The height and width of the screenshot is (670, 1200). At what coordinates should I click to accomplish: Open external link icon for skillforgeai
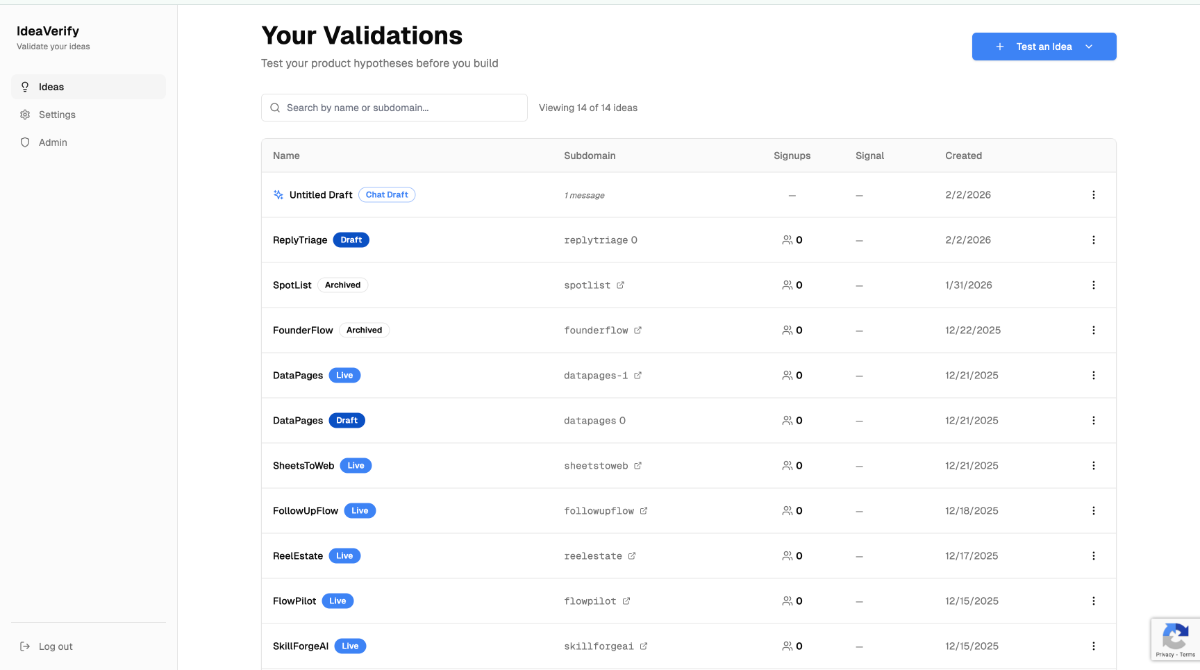644,646
